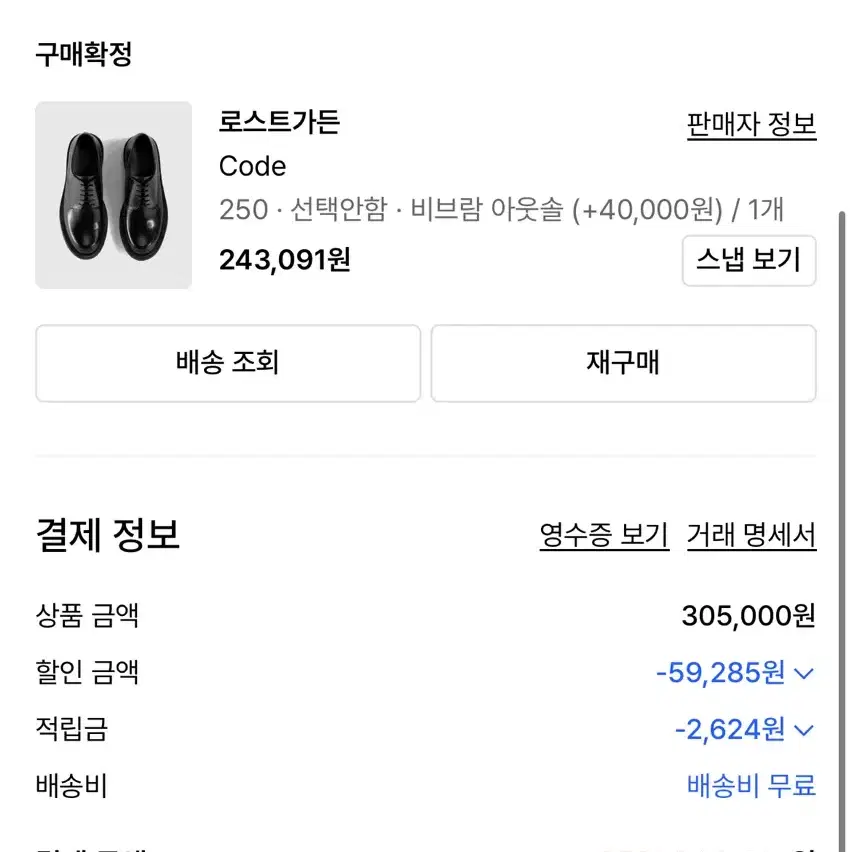Viewport: 852px width, 852px height.
Task: Tap the 비브람 아웃솔 option description line
Action: 501,210
